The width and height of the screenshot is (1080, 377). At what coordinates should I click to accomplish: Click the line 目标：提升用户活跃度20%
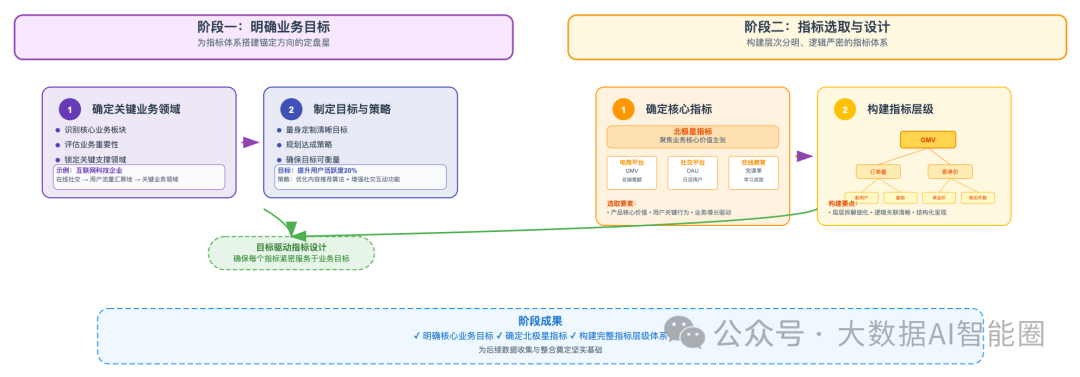click(317, 170)
